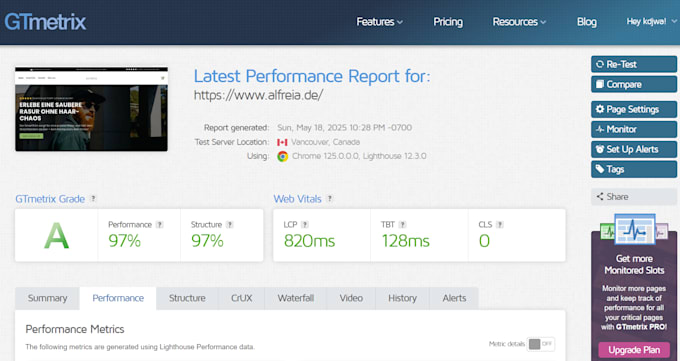Open the website screenshot thumbnail
This screenshot has width=680, height=361.
(x=91, y=109)
